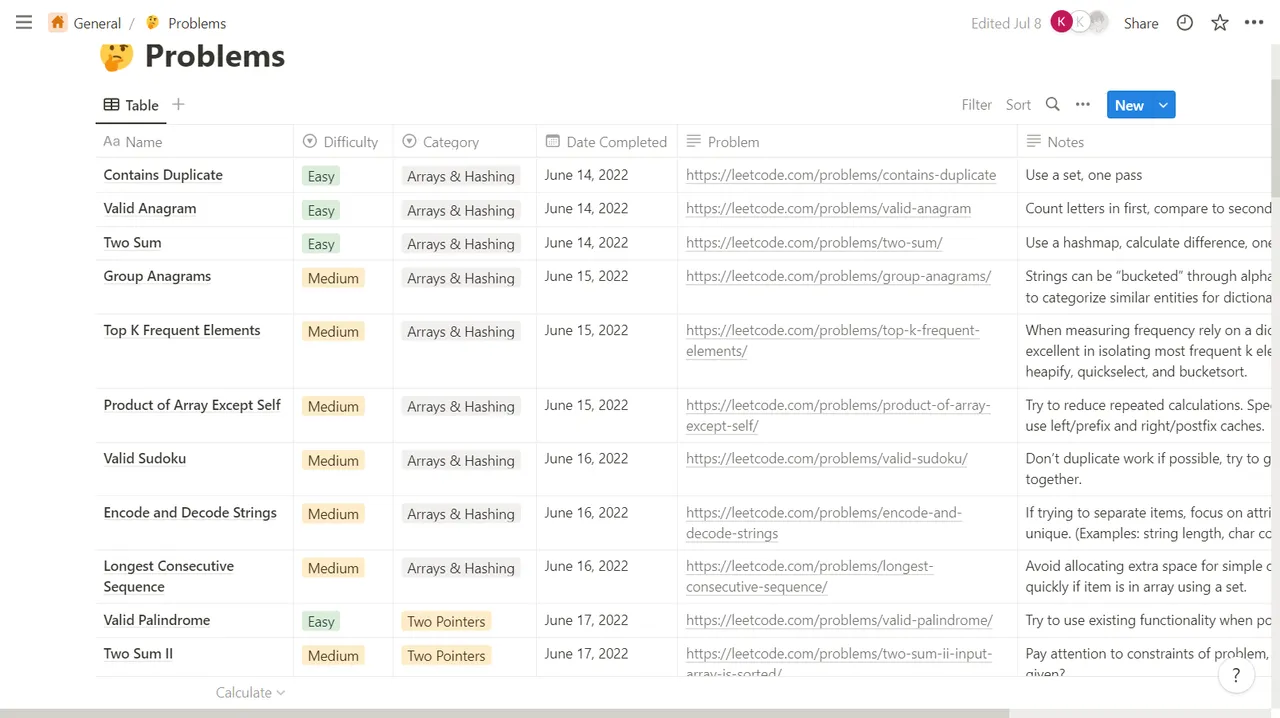This screenshot has width=1280, height=718.
Task: Select the Table view tab
Action: tap(131, 105)
